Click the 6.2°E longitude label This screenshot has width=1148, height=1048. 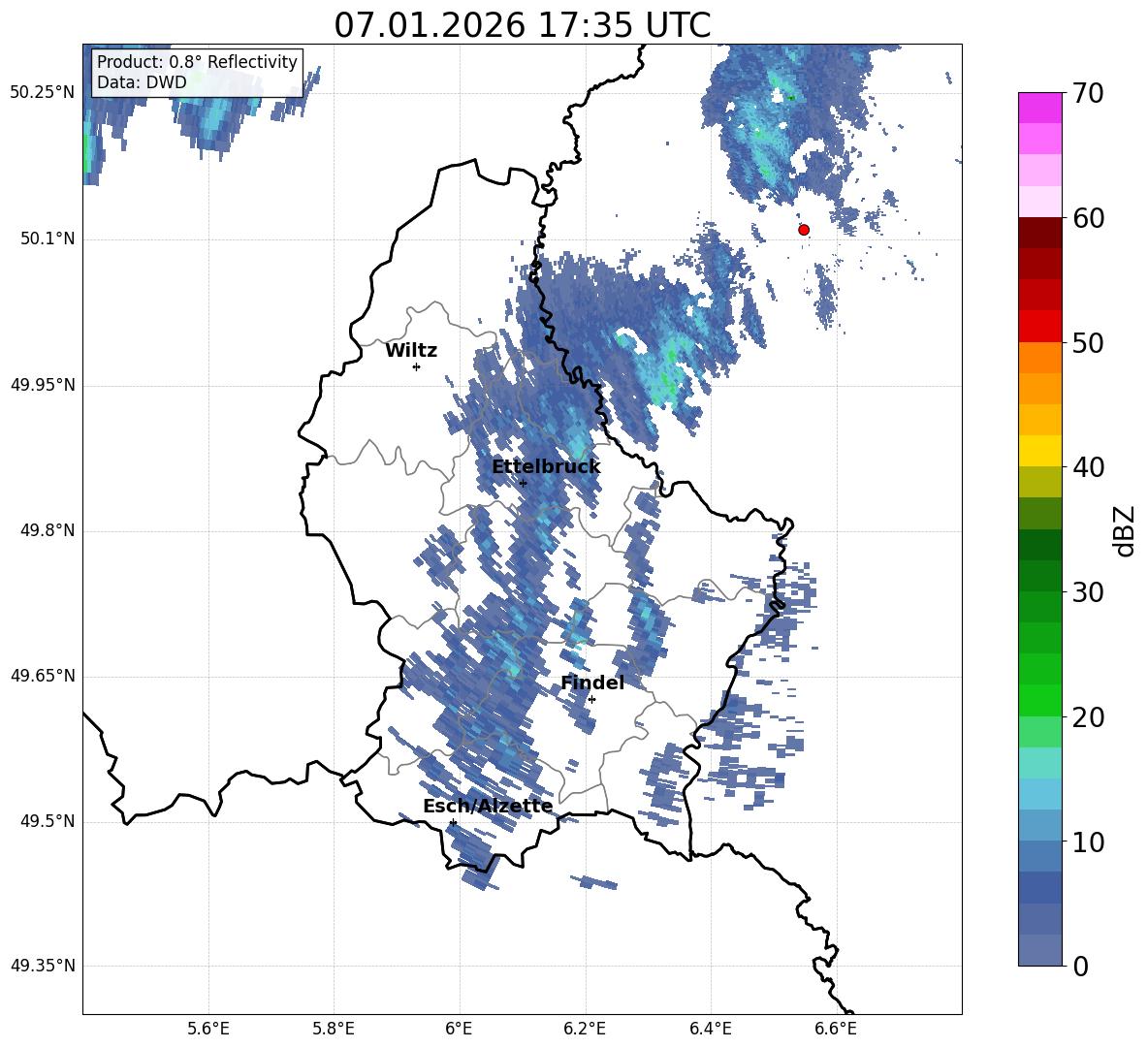click(x=585, y=1029)
